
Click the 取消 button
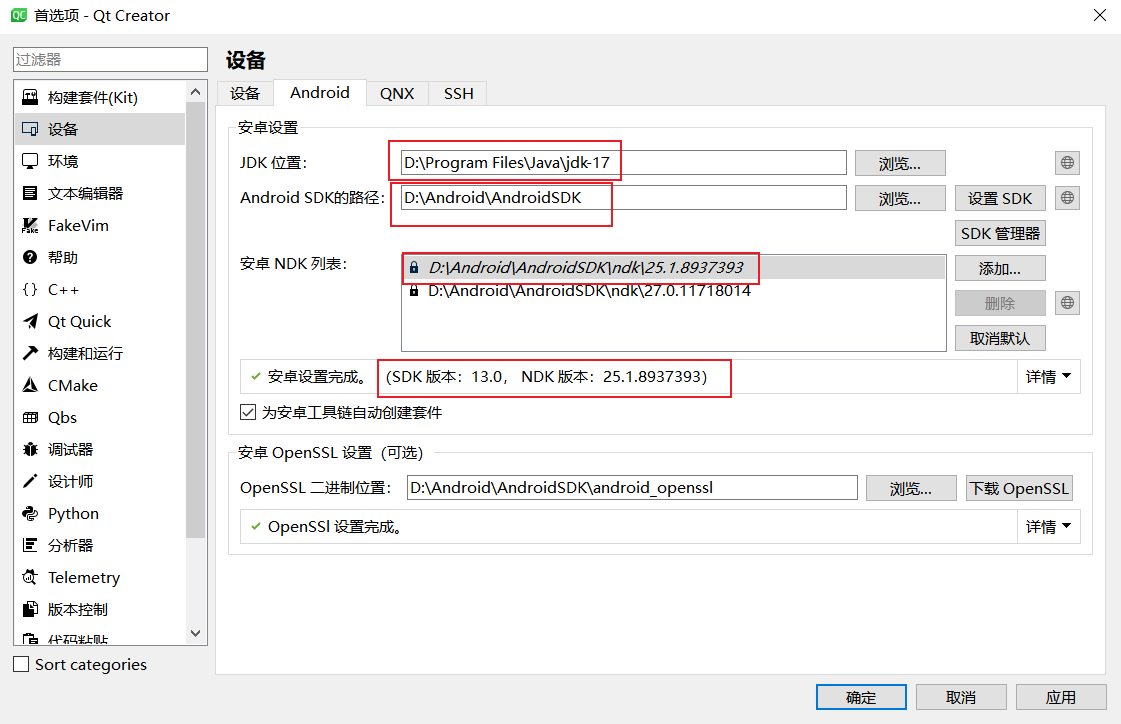click(x=961, y=697)
